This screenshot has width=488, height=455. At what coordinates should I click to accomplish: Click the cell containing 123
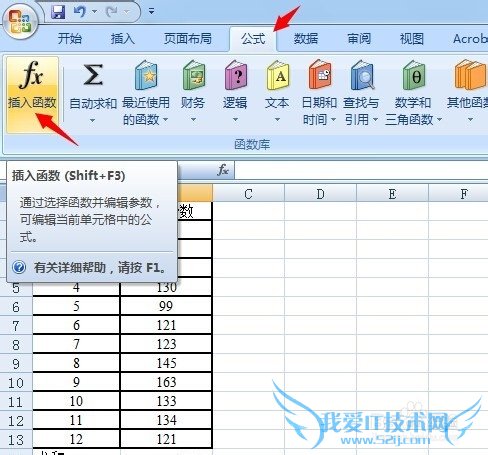[x=166, y=344]
